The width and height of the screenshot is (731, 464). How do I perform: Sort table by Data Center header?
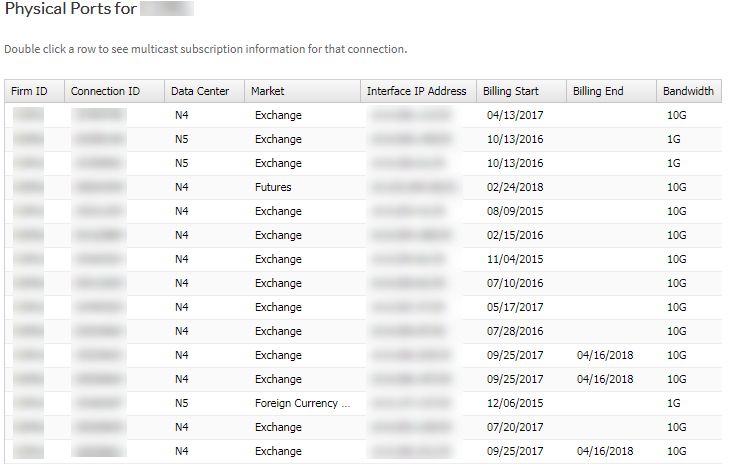click(x=204, y=91)
